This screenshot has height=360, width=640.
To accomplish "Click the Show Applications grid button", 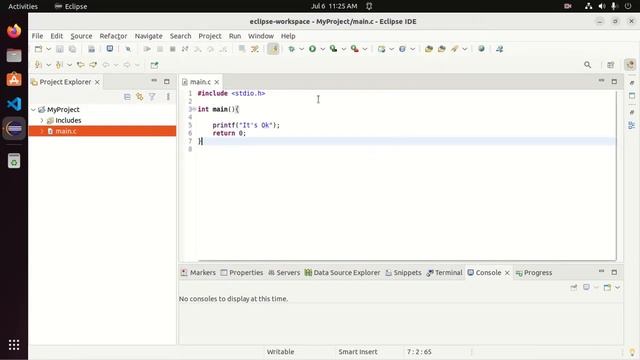I will pos(14,345).
